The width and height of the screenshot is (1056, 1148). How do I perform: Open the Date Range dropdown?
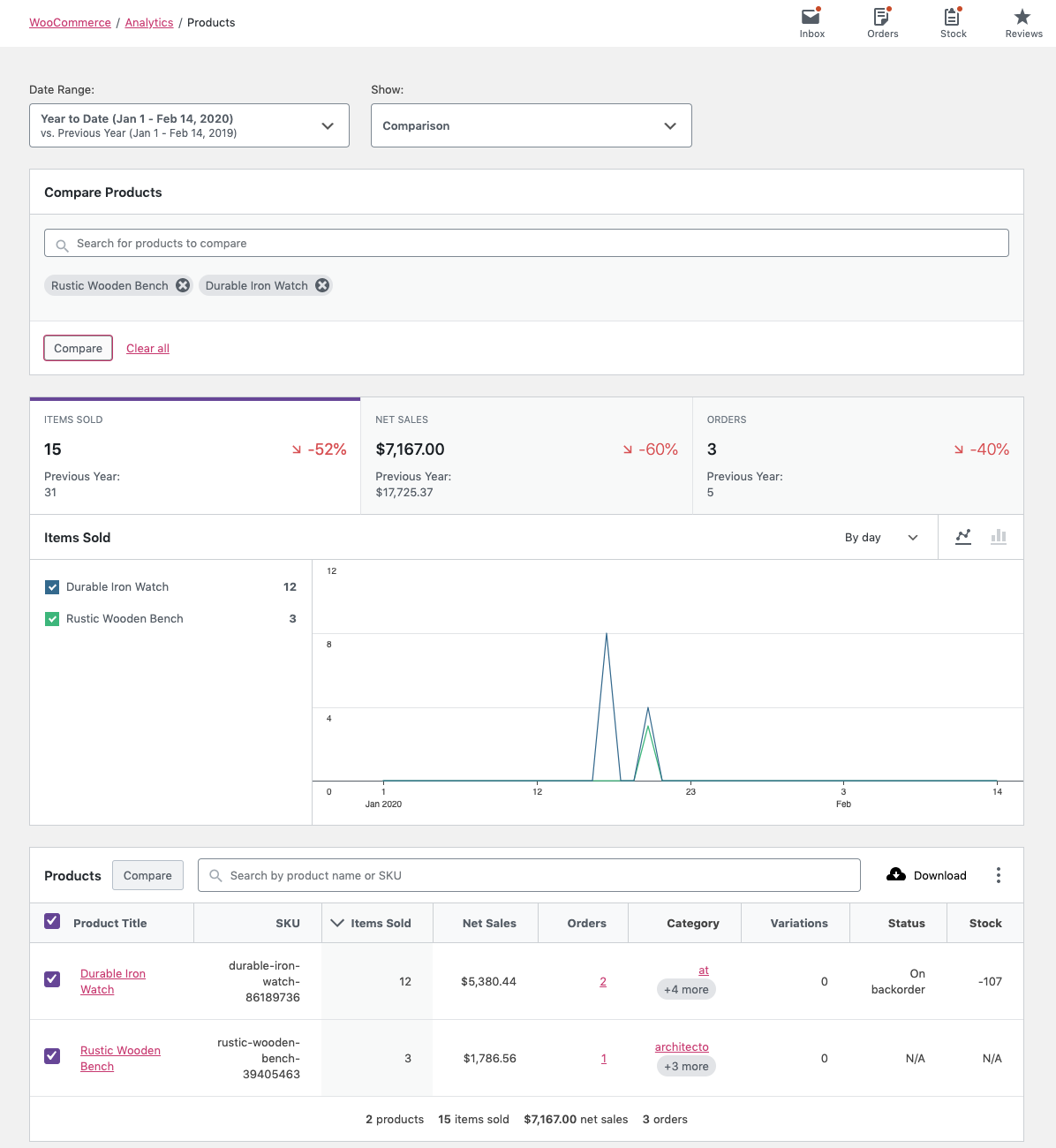(x=189, y=125)
